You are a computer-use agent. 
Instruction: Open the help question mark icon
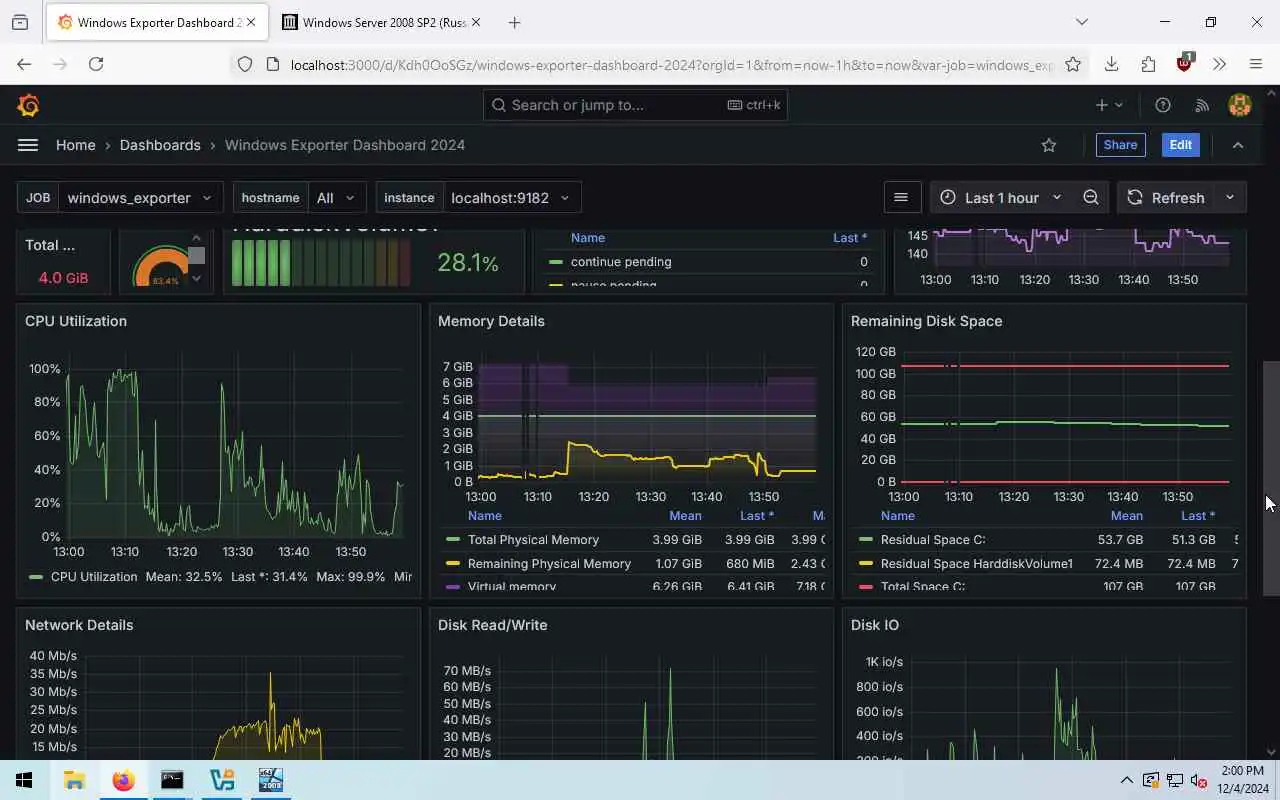click(x=1163, y=105)
